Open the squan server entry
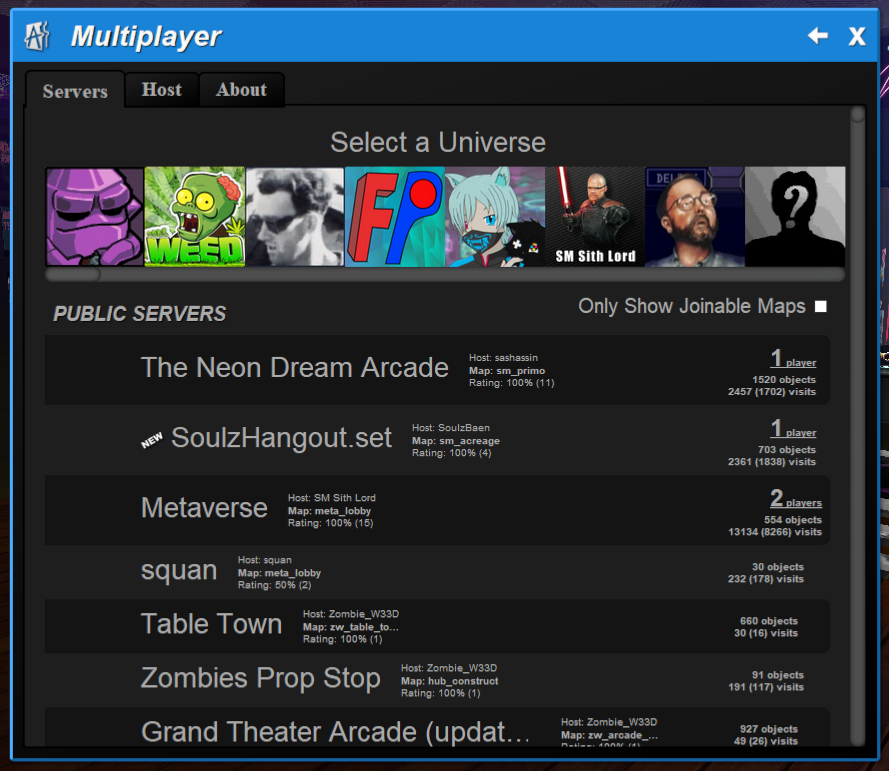This screenshot has width=889, height=771. 437,572
